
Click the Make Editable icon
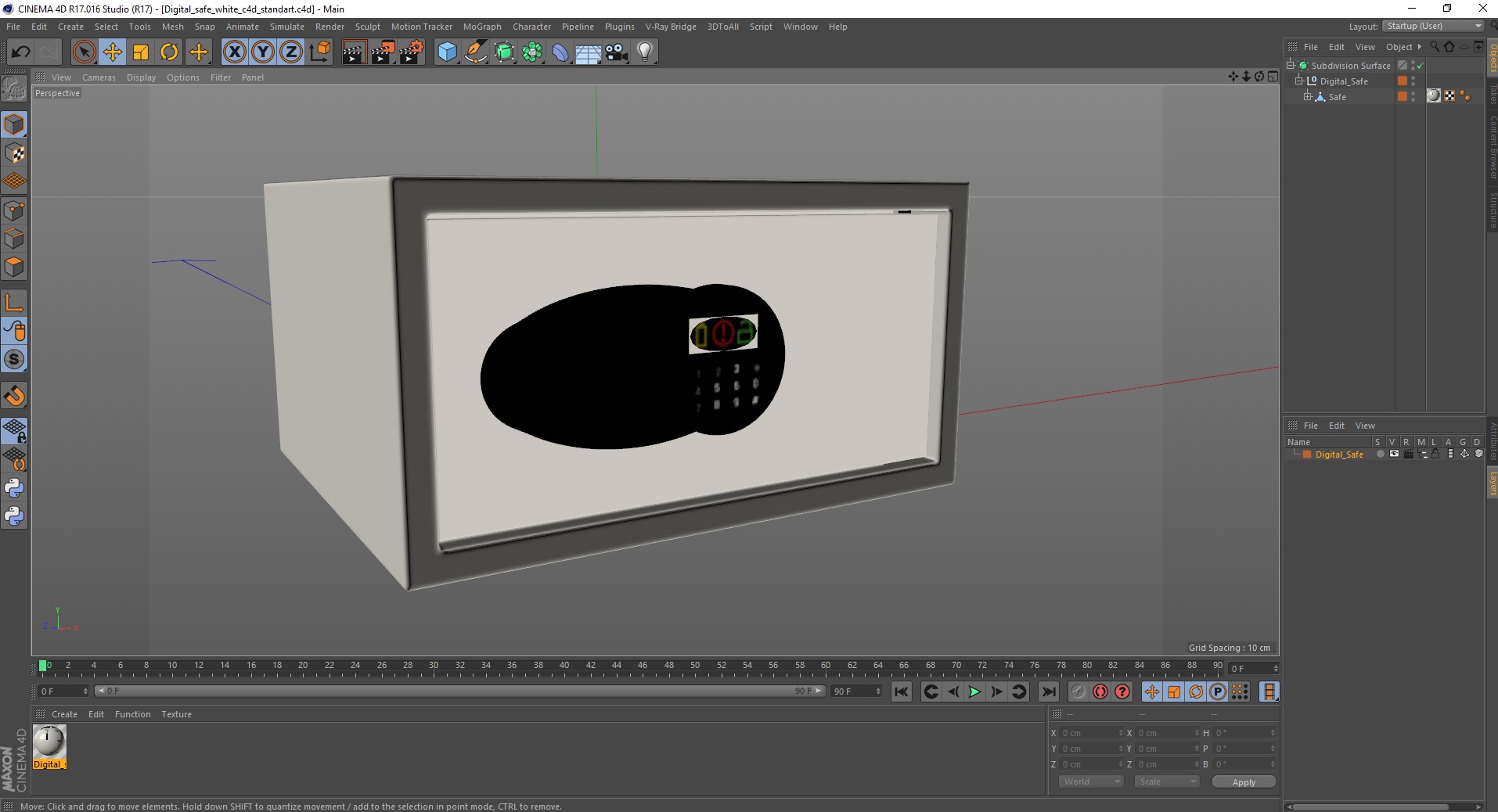[x=14, y=88]
